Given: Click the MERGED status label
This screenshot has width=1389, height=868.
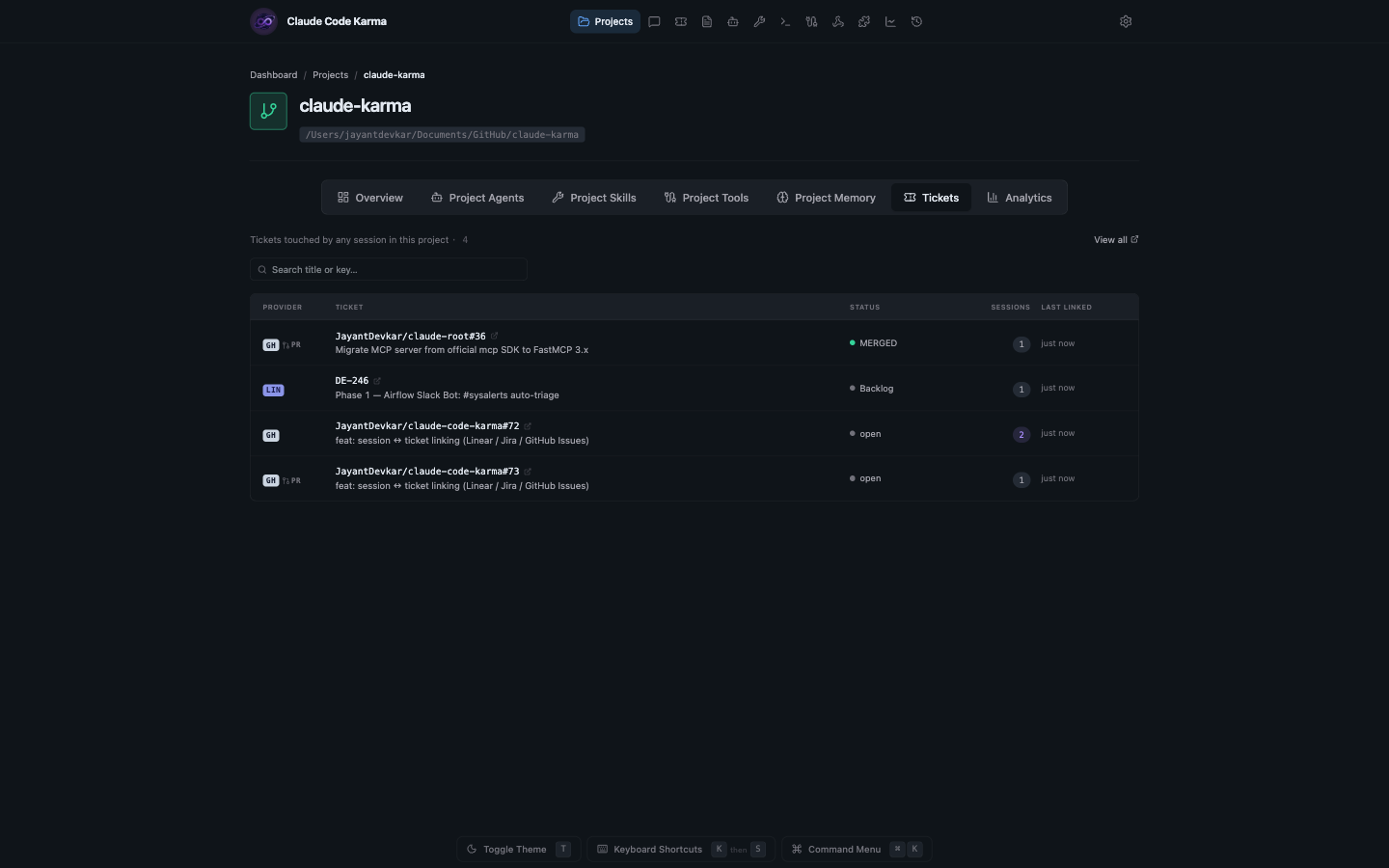Looking at the screenshot, I should click(873, 343).
